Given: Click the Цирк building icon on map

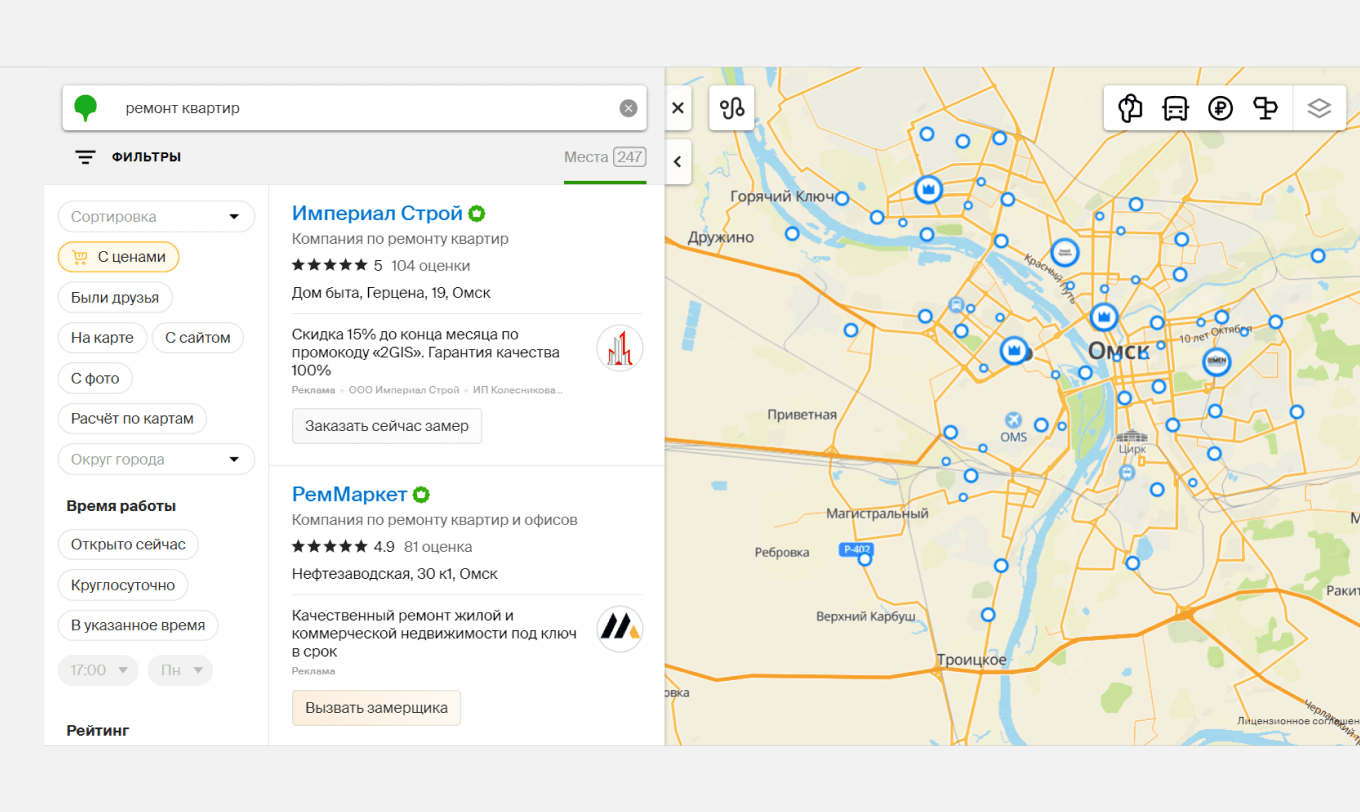Looking at the screenshot, I should coord(1133,436).
